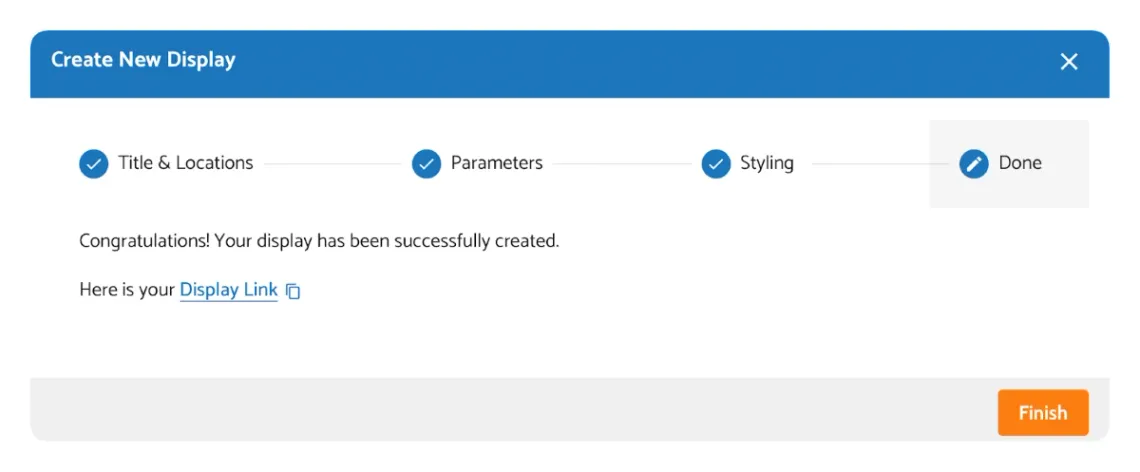1140x472 pixels.
Task: Click connector line between Parameters and Styling
Action: tap(621, 164)
